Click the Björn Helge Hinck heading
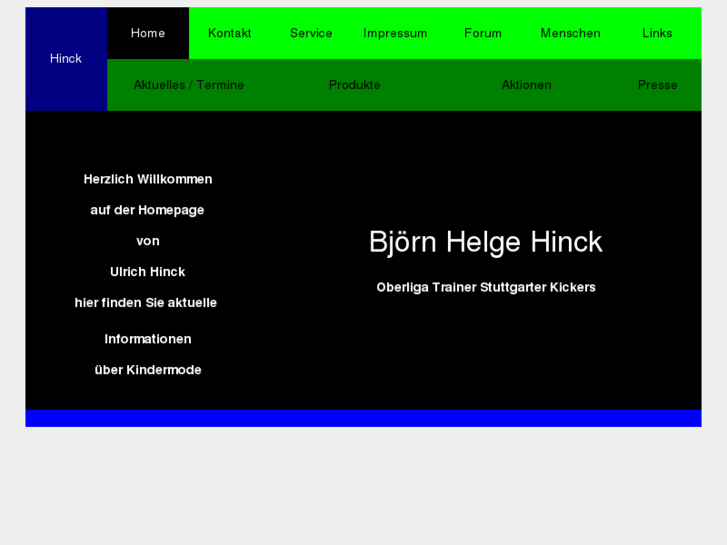This screenshot has width=727, height=545. click(x=485, y=242)
